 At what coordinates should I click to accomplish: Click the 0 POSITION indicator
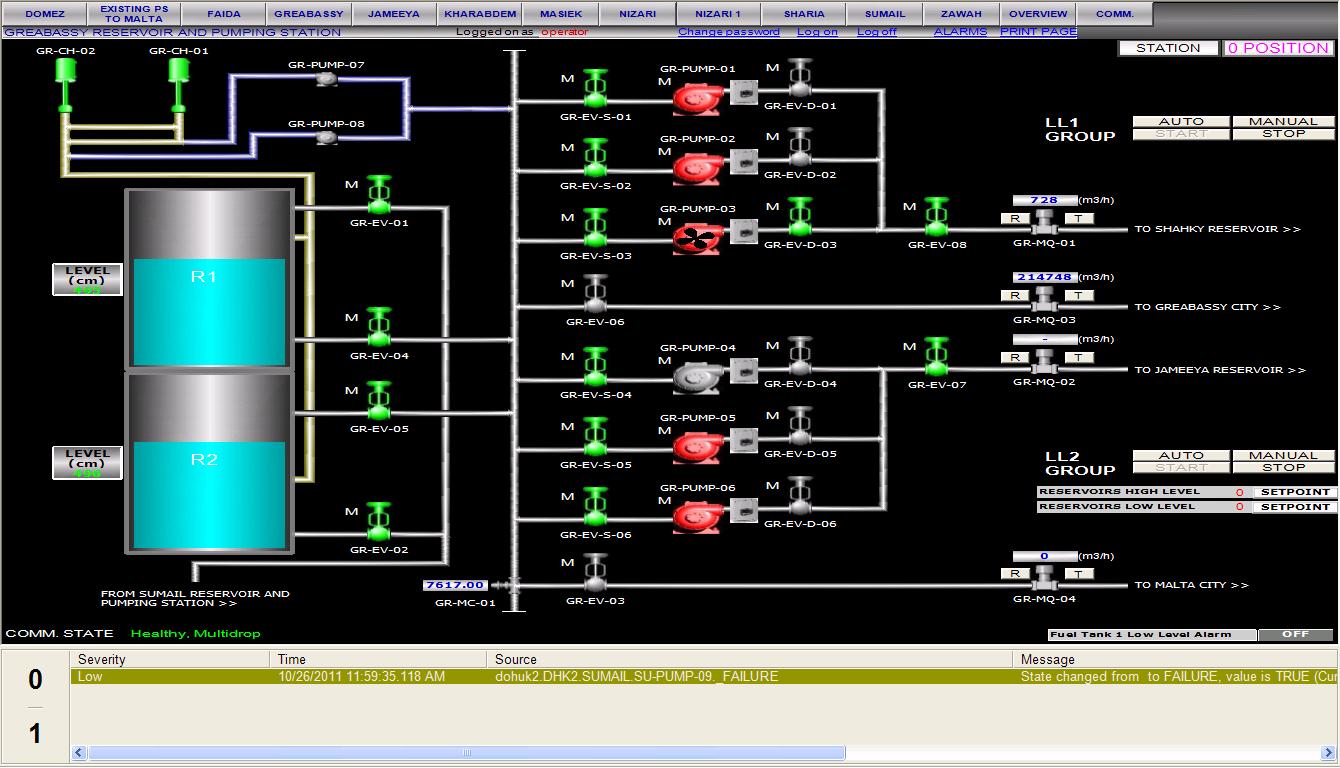coord(1278,48)
